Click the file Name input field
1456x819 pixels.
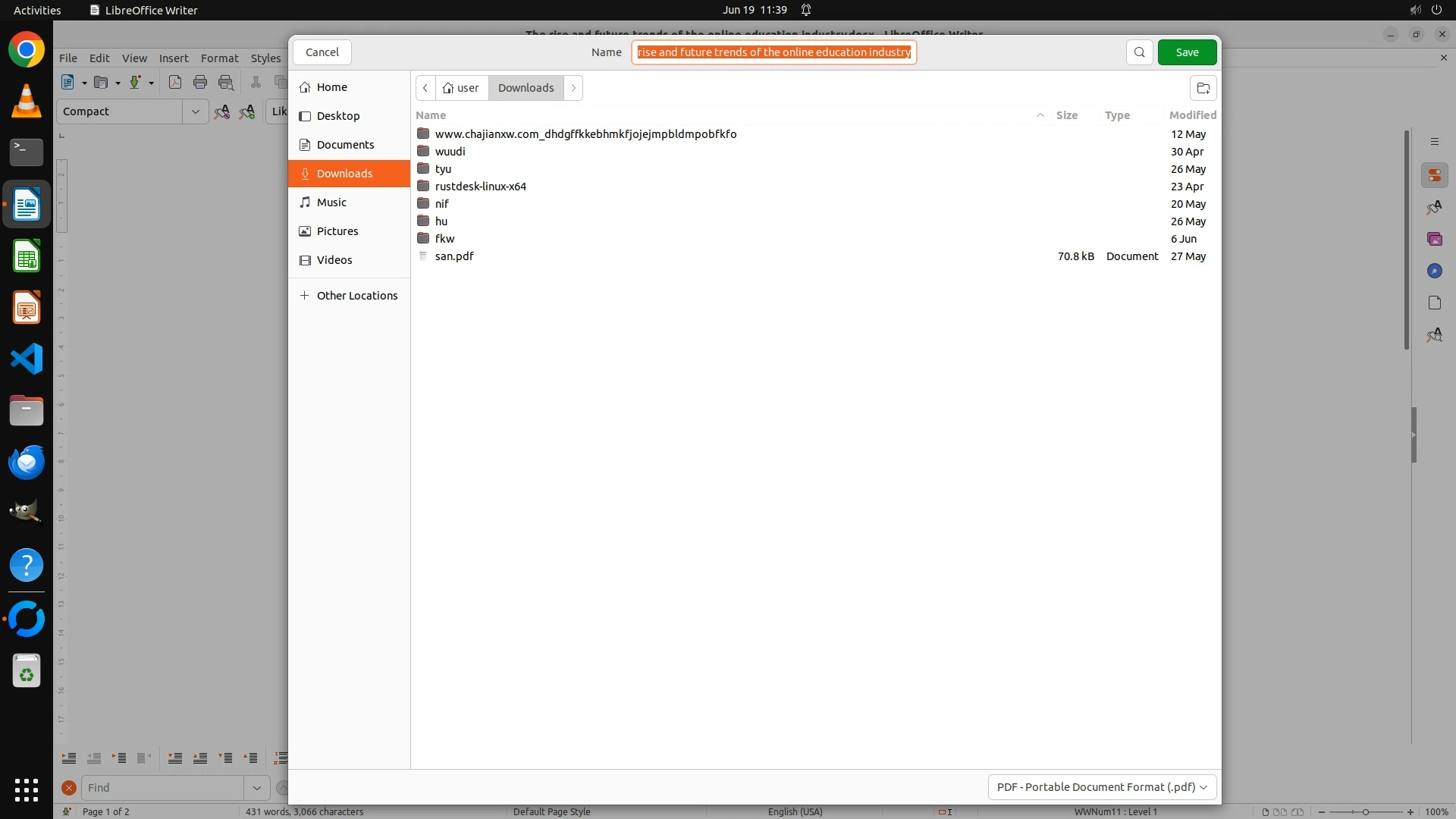click(x=773, y=52)
